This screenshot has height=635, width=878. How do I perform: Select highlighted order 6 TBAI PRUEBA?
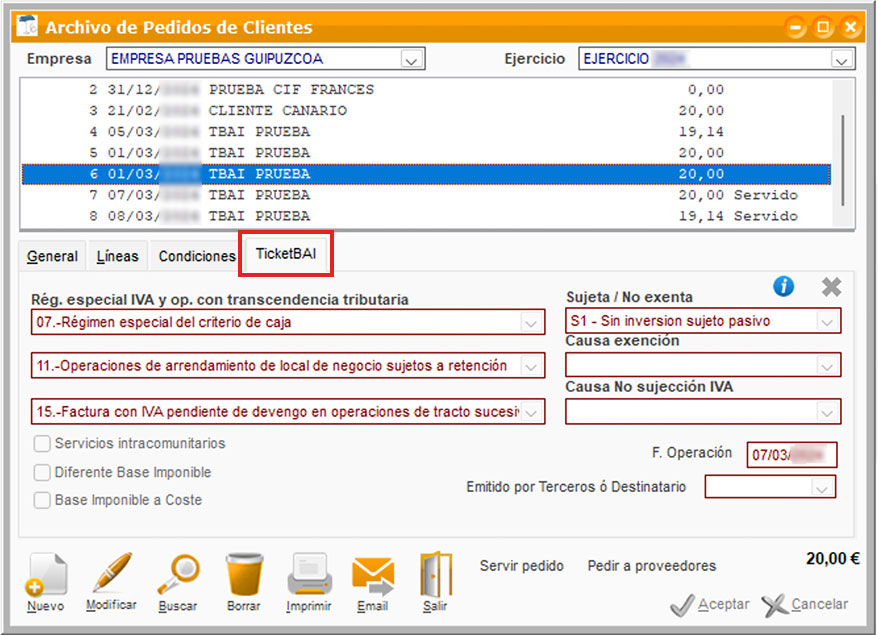click(426, 174)
